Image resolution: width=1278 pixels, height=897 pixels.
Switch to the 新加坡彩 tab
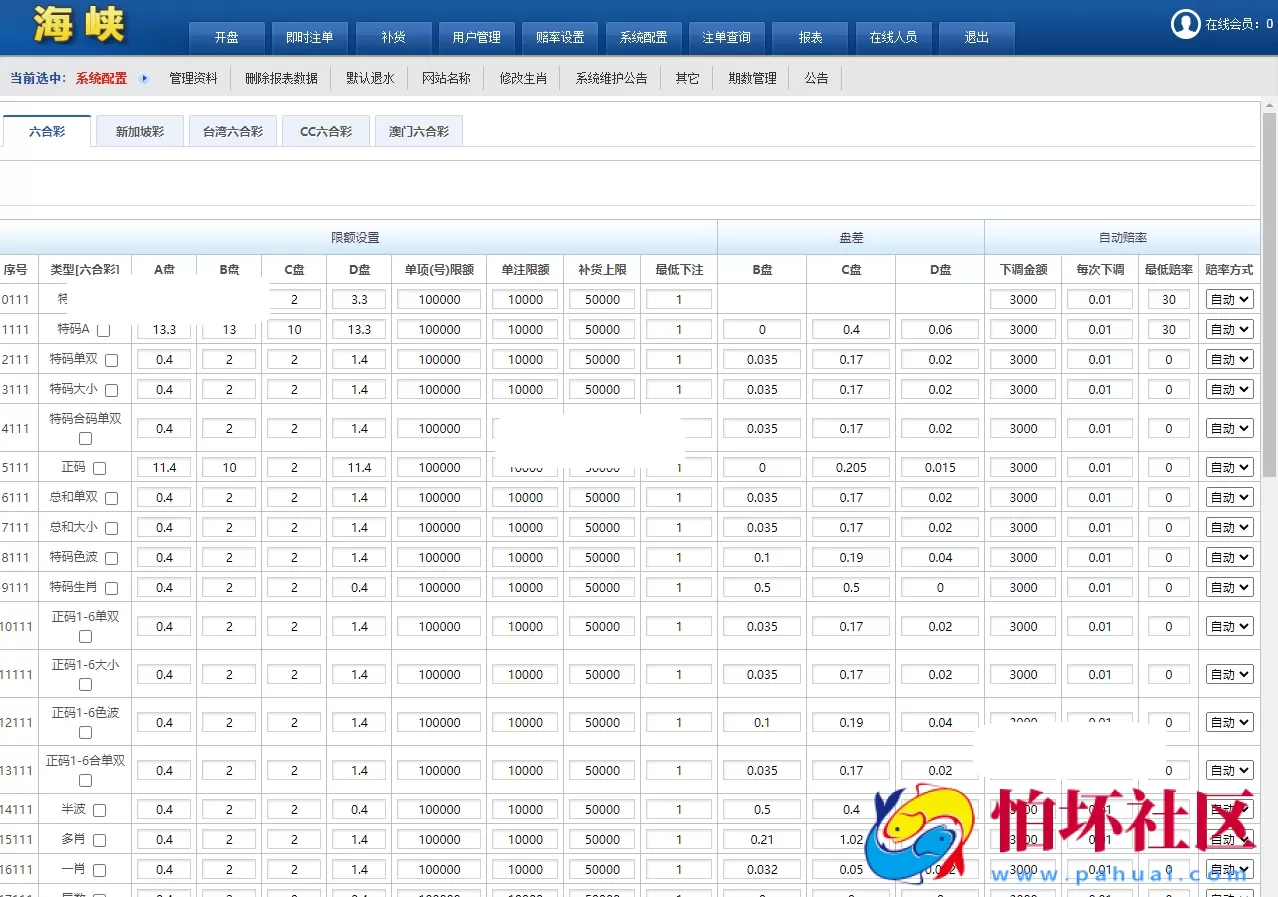pyautogui.click(x=139, y=130)
